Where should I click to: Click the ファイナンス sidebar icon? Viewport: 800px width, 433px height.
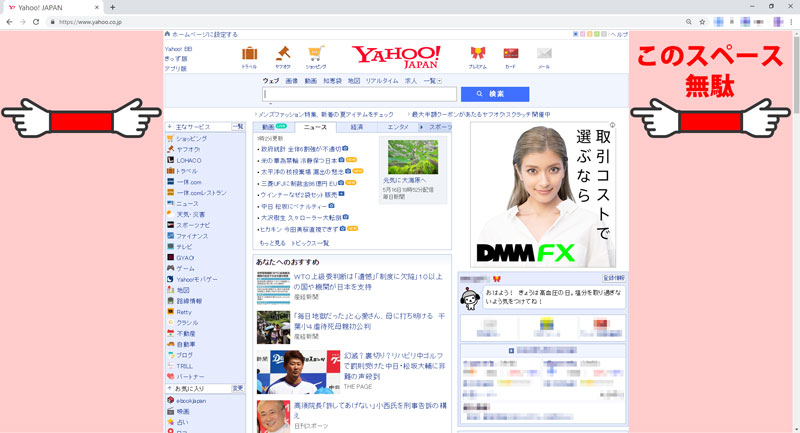tap(170, 236)
